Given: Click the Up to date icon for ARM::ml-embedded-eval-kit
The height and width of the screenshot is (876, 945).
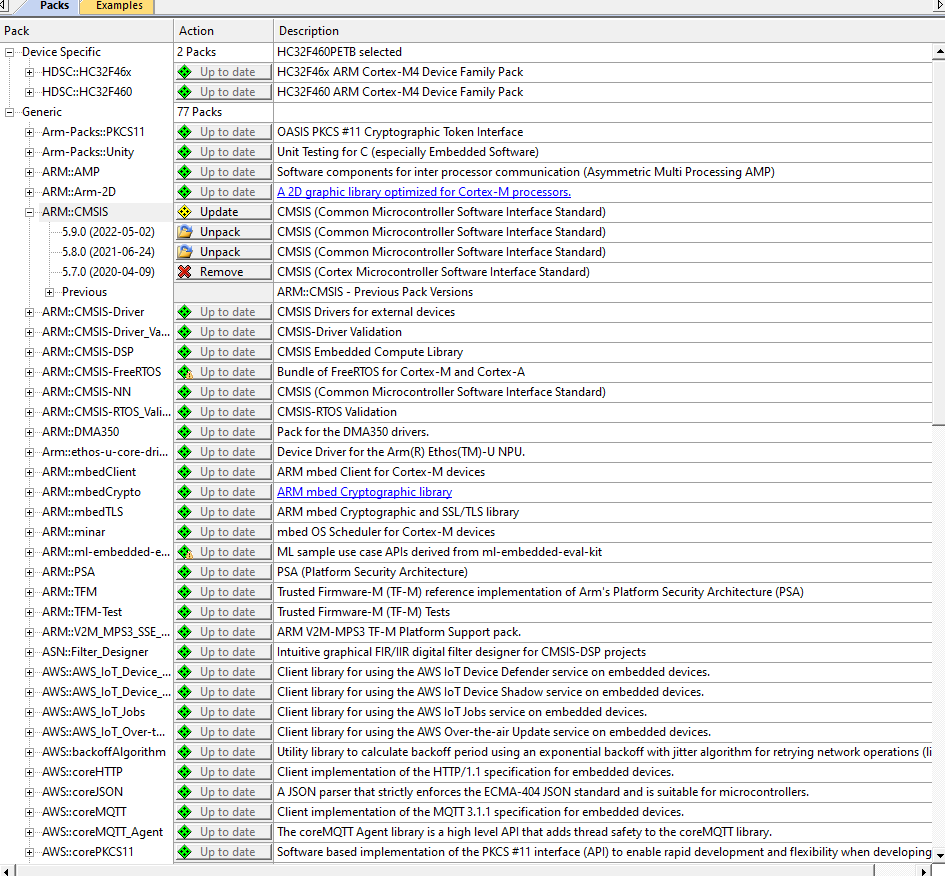Looking at the screenshot, I should click(x=186, y=551).
